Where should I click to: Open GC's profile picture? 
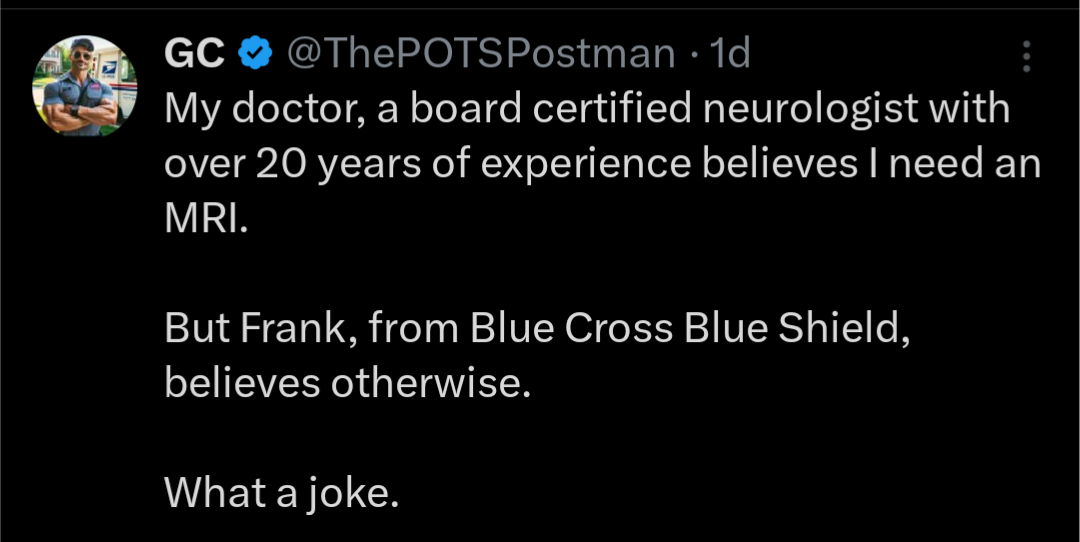(85, 86)
